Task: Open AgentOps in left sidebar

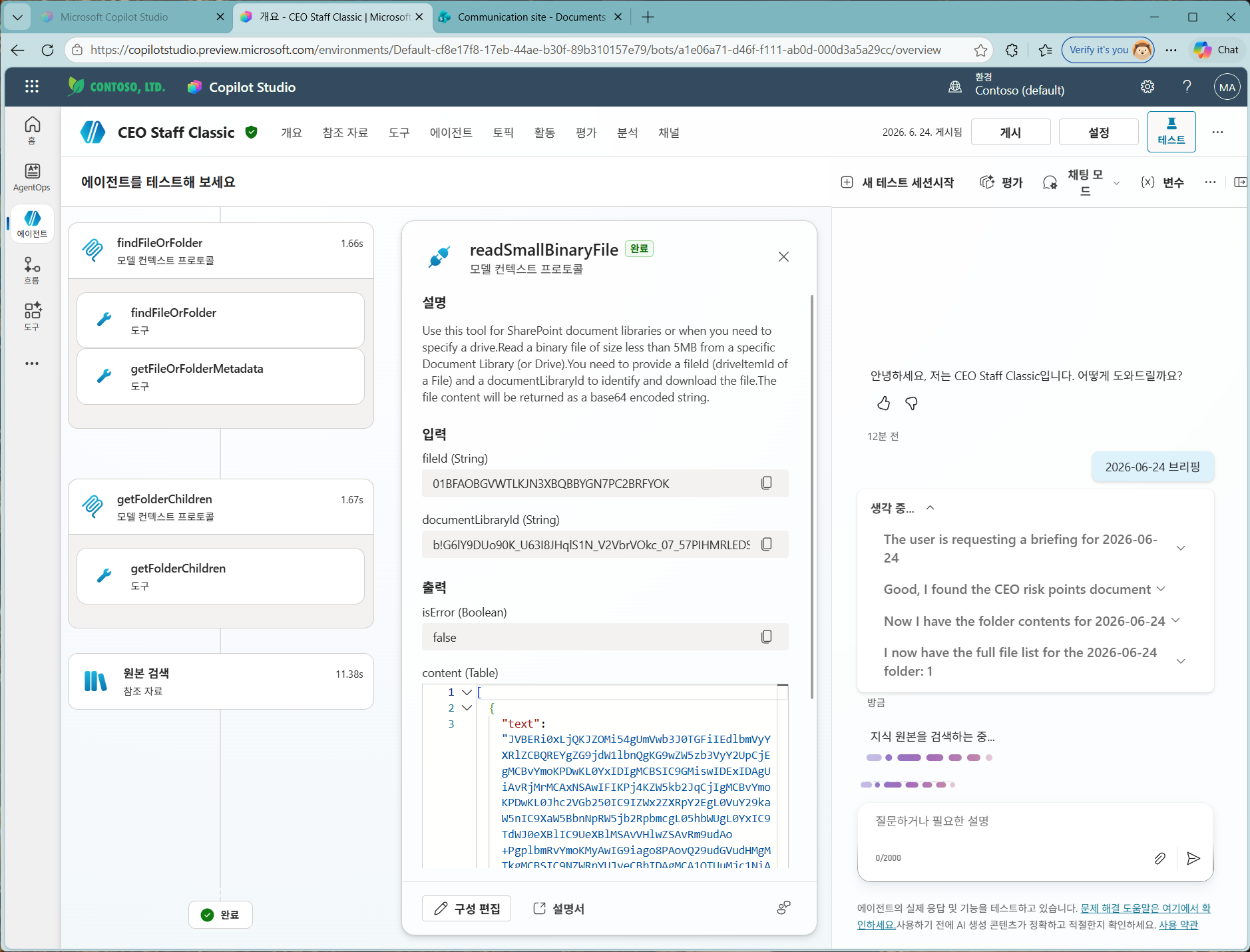Action: tap(32, 177)
